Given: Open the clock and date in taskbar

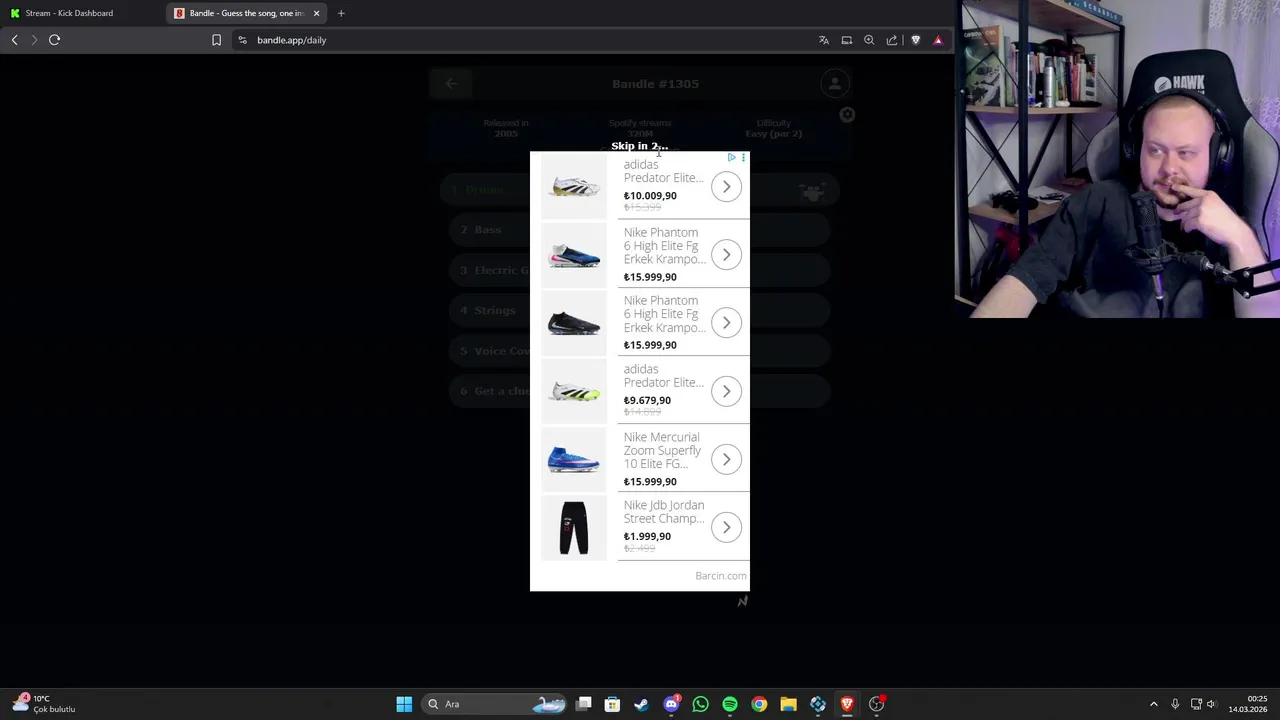Looking at the screenshot, I should tap(1248, 704).
